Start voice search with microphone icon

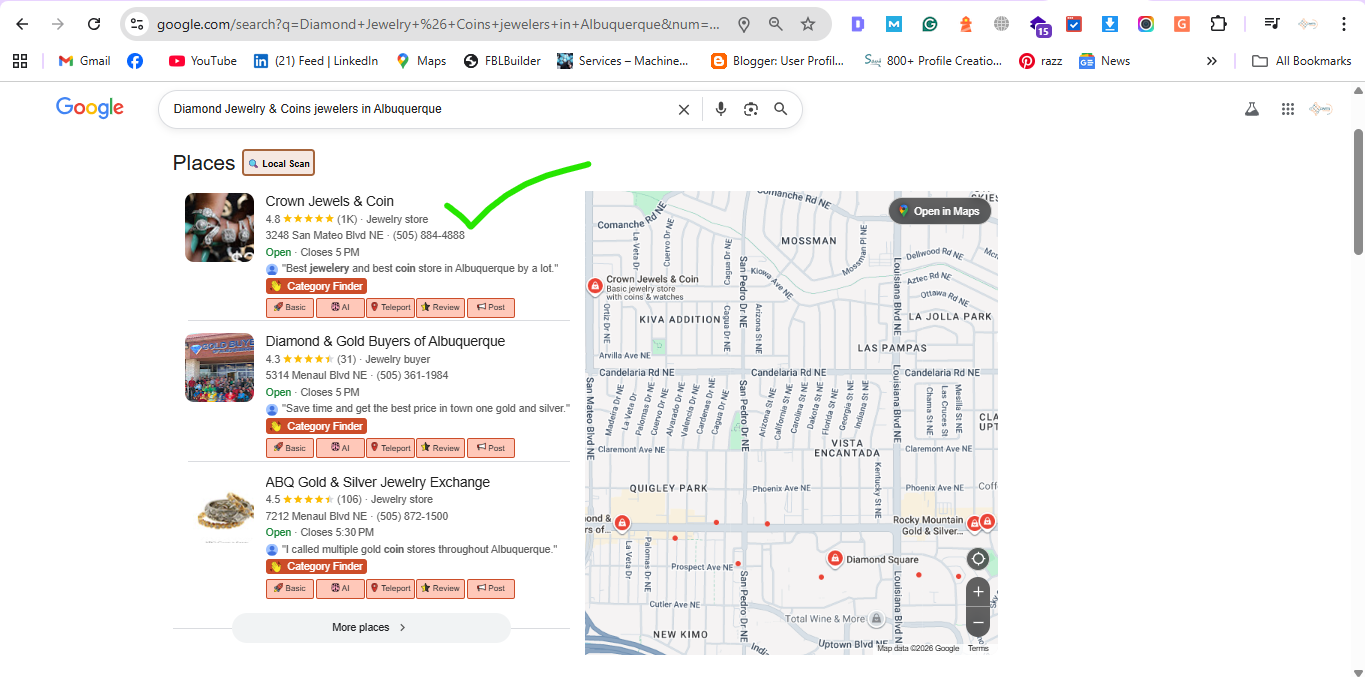(x=721, y=109)
